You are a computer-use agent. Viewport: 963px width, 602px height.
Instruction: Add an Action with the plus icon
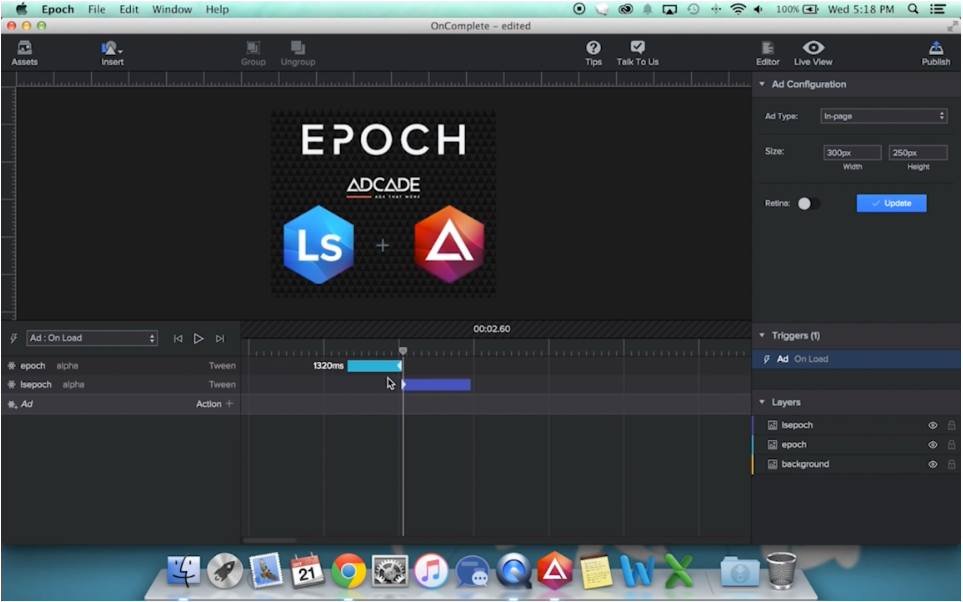pyautogui.click(x=230, y=404)
